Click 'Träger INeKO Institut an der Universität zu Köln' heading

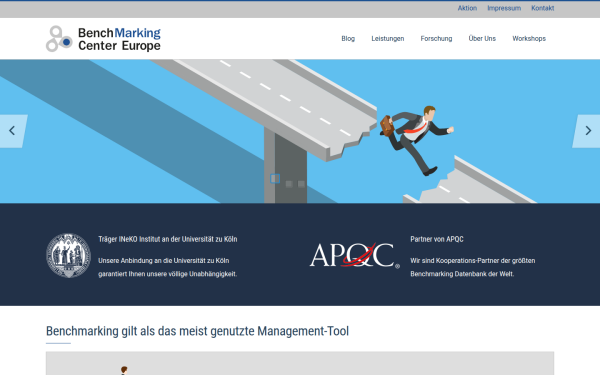pyautogui.click(x=168, y=239)
